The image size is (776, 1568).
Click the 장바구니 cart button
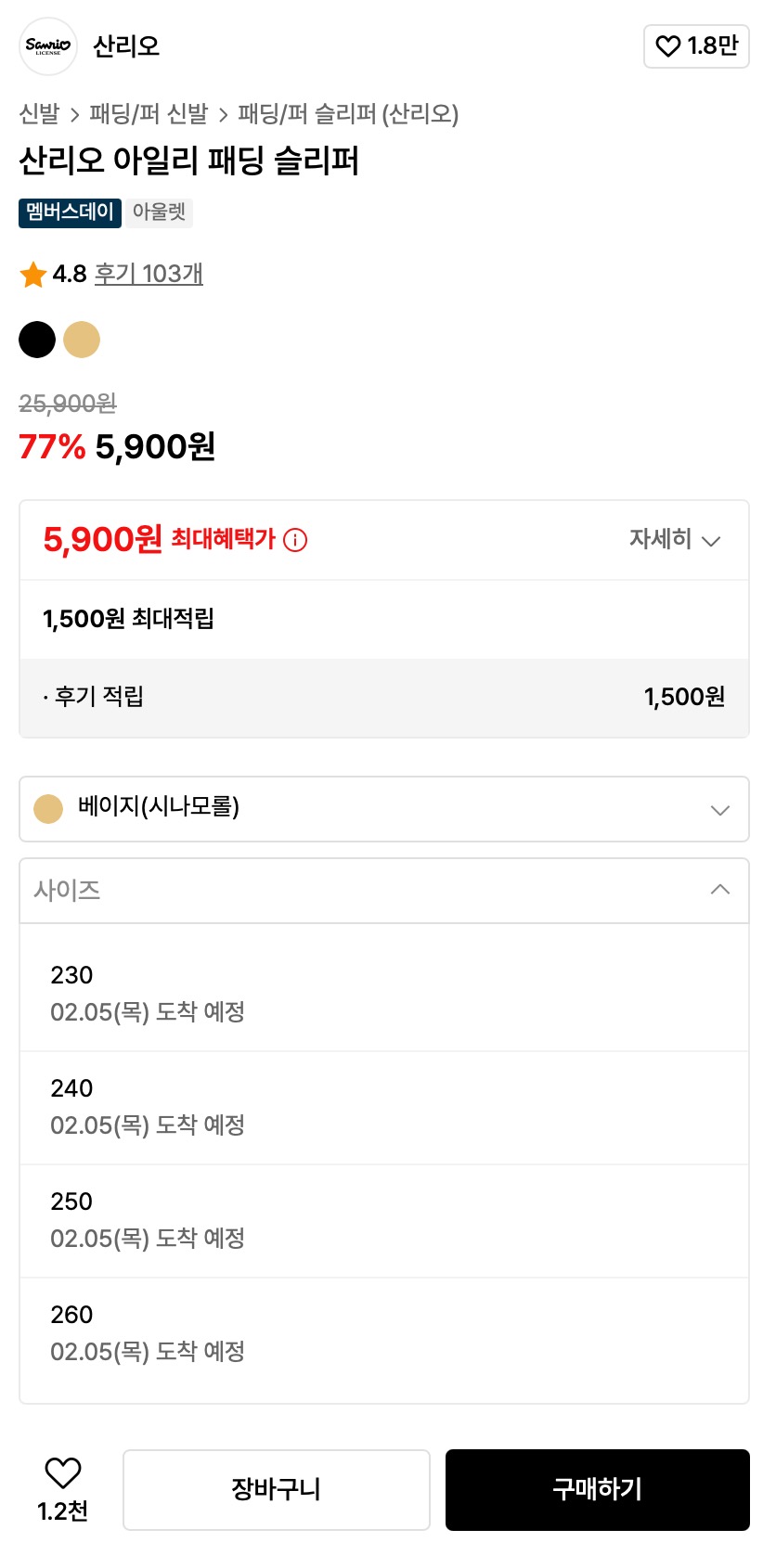coord(277,1490)
